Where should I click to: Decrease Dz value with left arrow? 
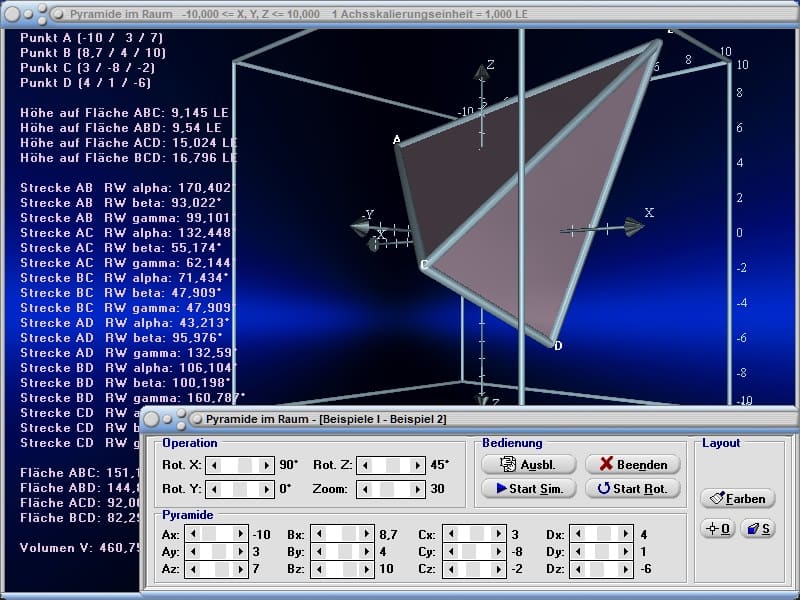[577, 569]
